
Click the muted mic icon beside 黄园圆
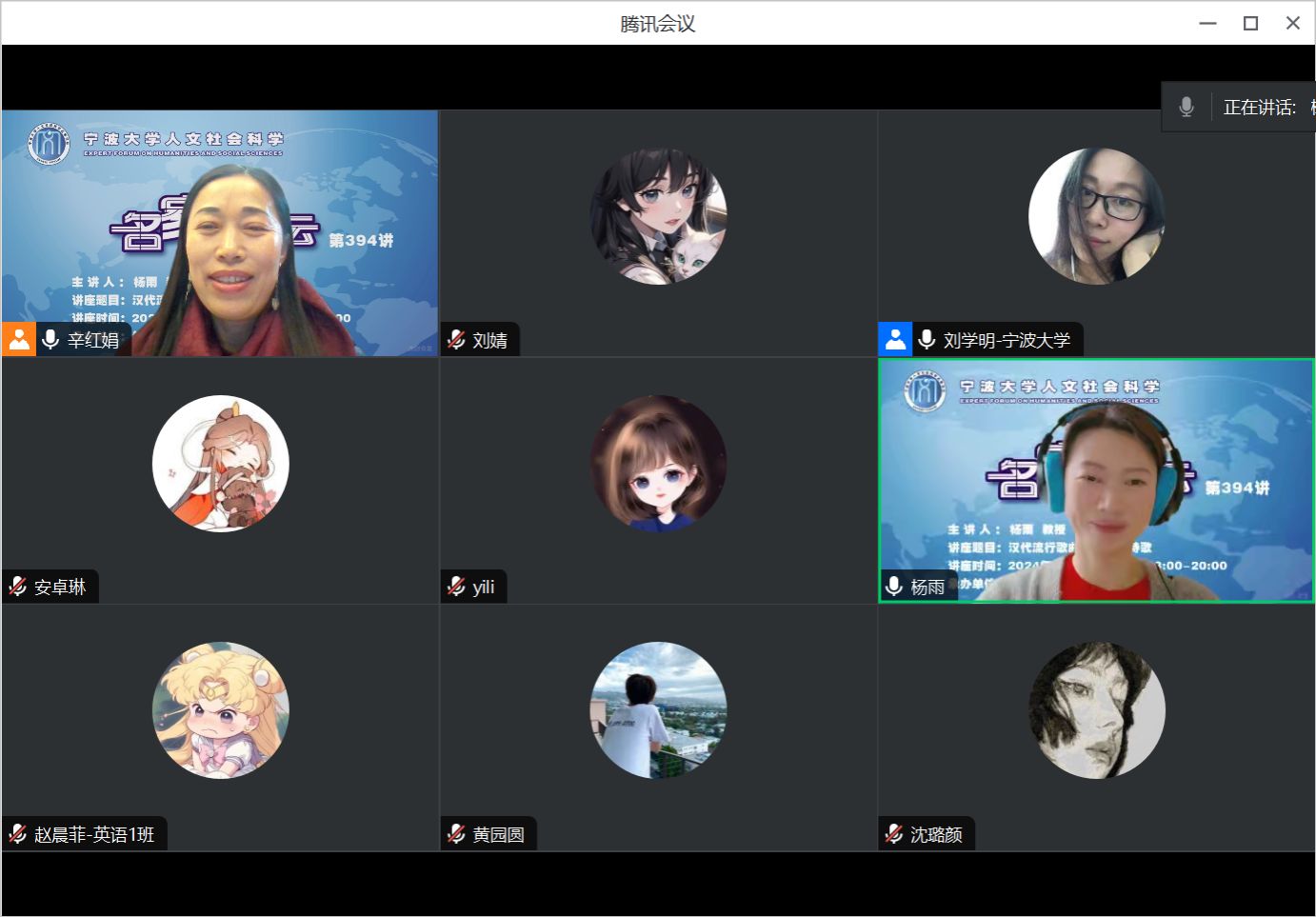[x=457, y=834]
